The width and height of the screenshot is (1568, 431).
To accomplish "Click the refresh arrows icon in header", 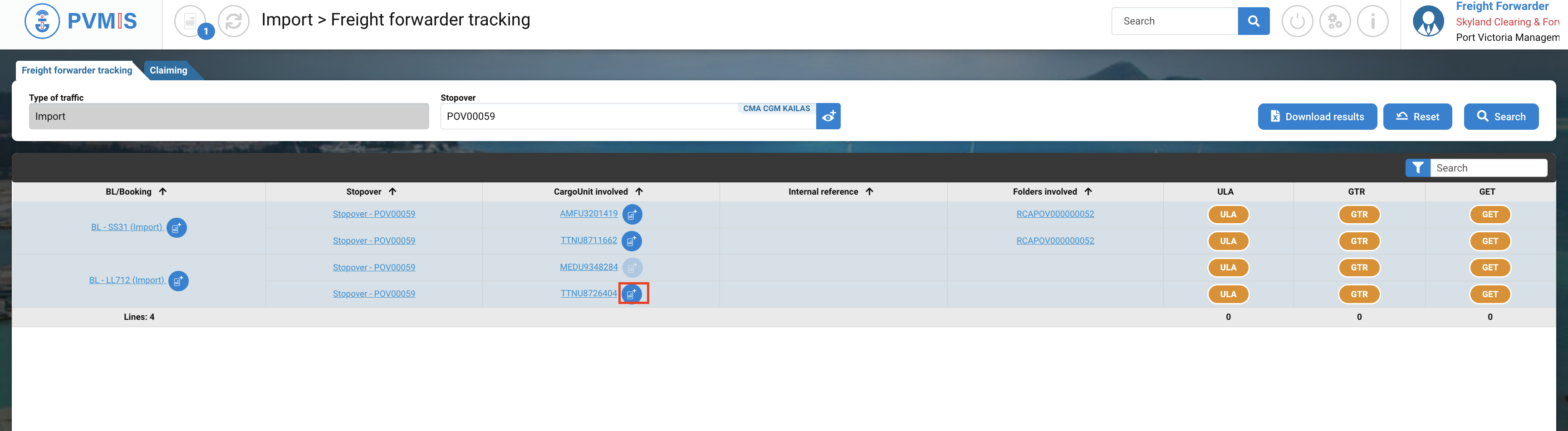I will 234,21.
